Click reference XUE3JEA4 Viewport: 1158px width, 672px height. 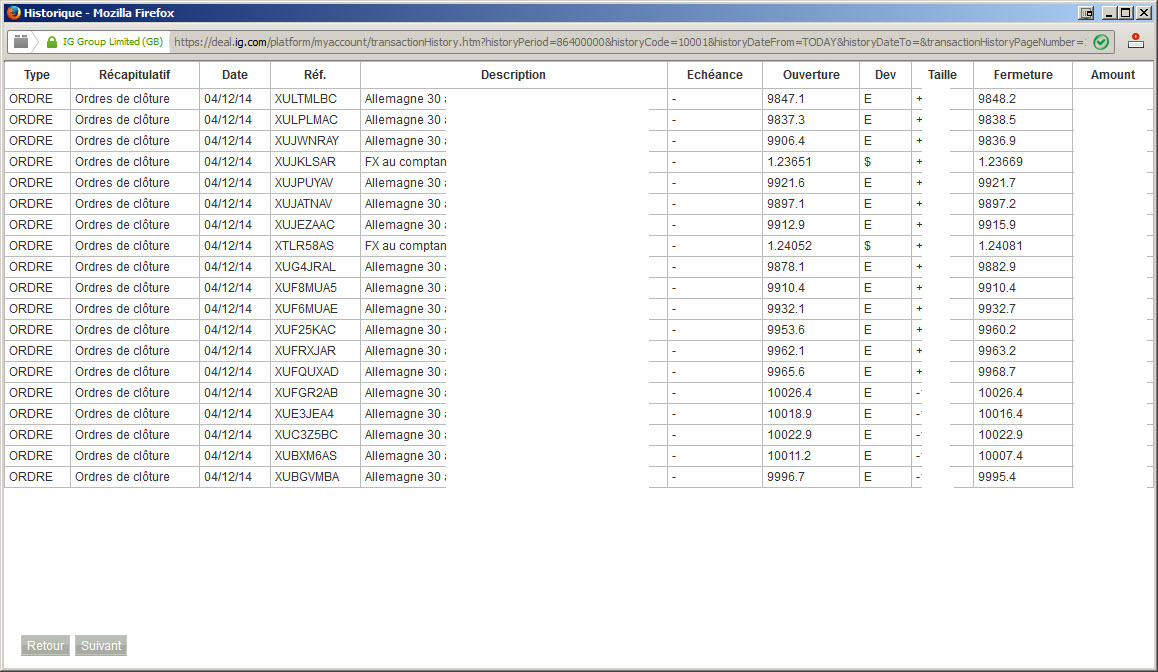tap(304, 414)
